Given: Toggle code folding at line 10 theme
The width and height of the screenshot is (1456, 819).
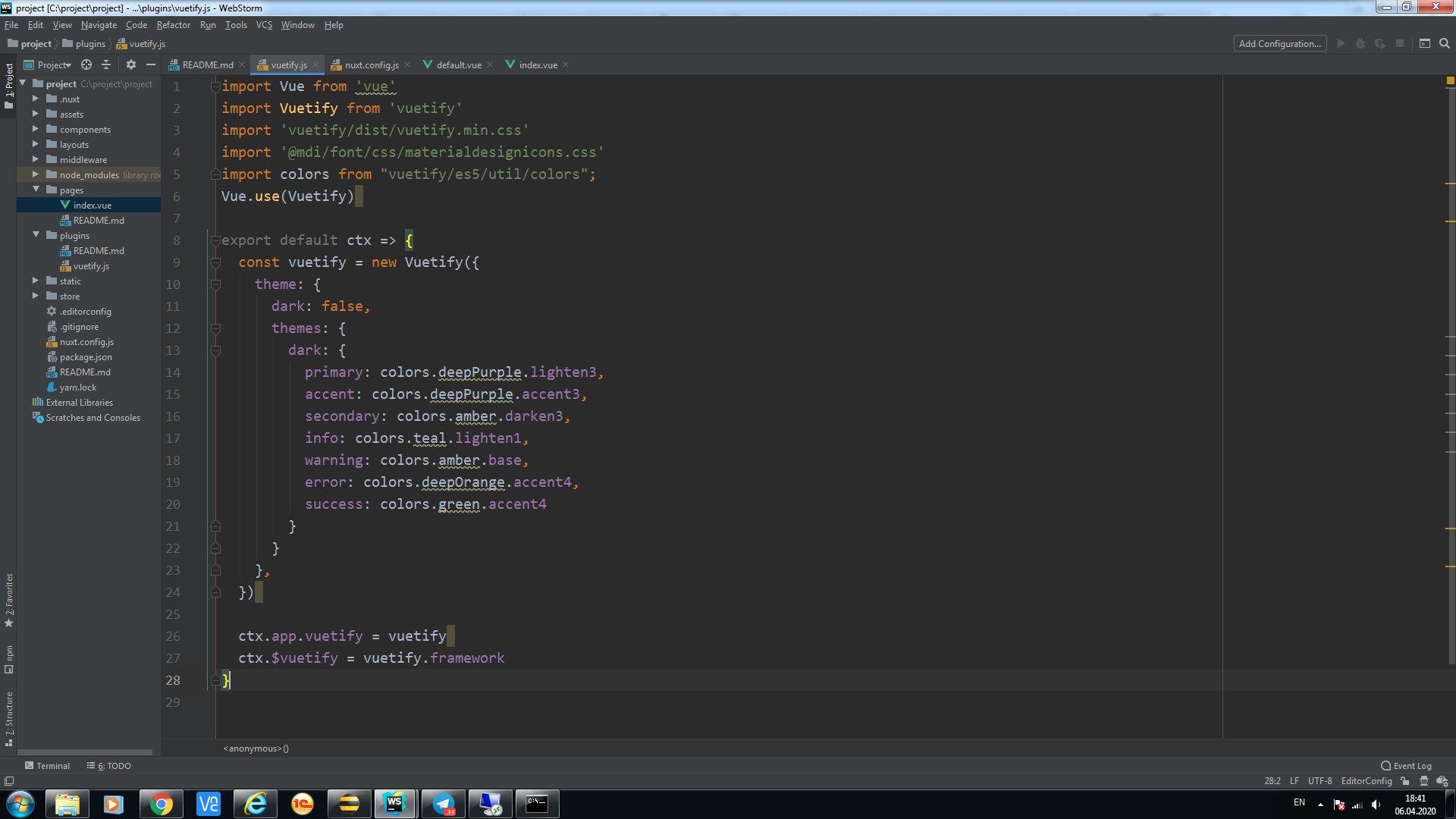Looking at the screenshot, I should click(215, 284).
